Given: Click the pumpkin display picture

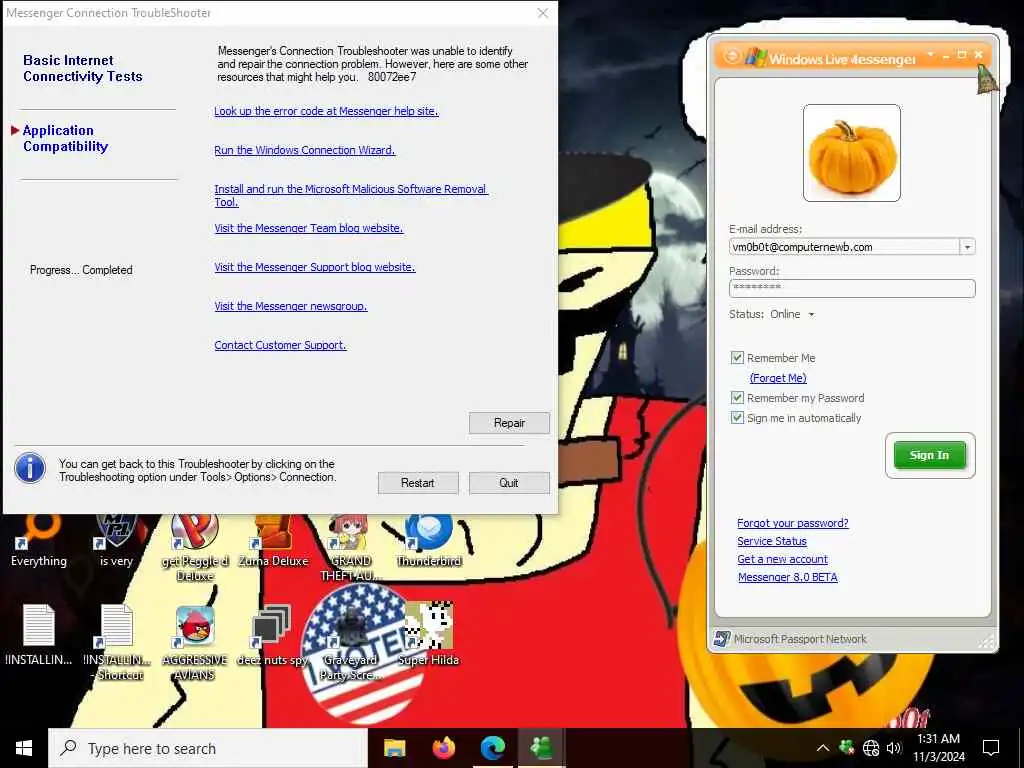Looking at the screenshot, I should (x=852, y=153).
